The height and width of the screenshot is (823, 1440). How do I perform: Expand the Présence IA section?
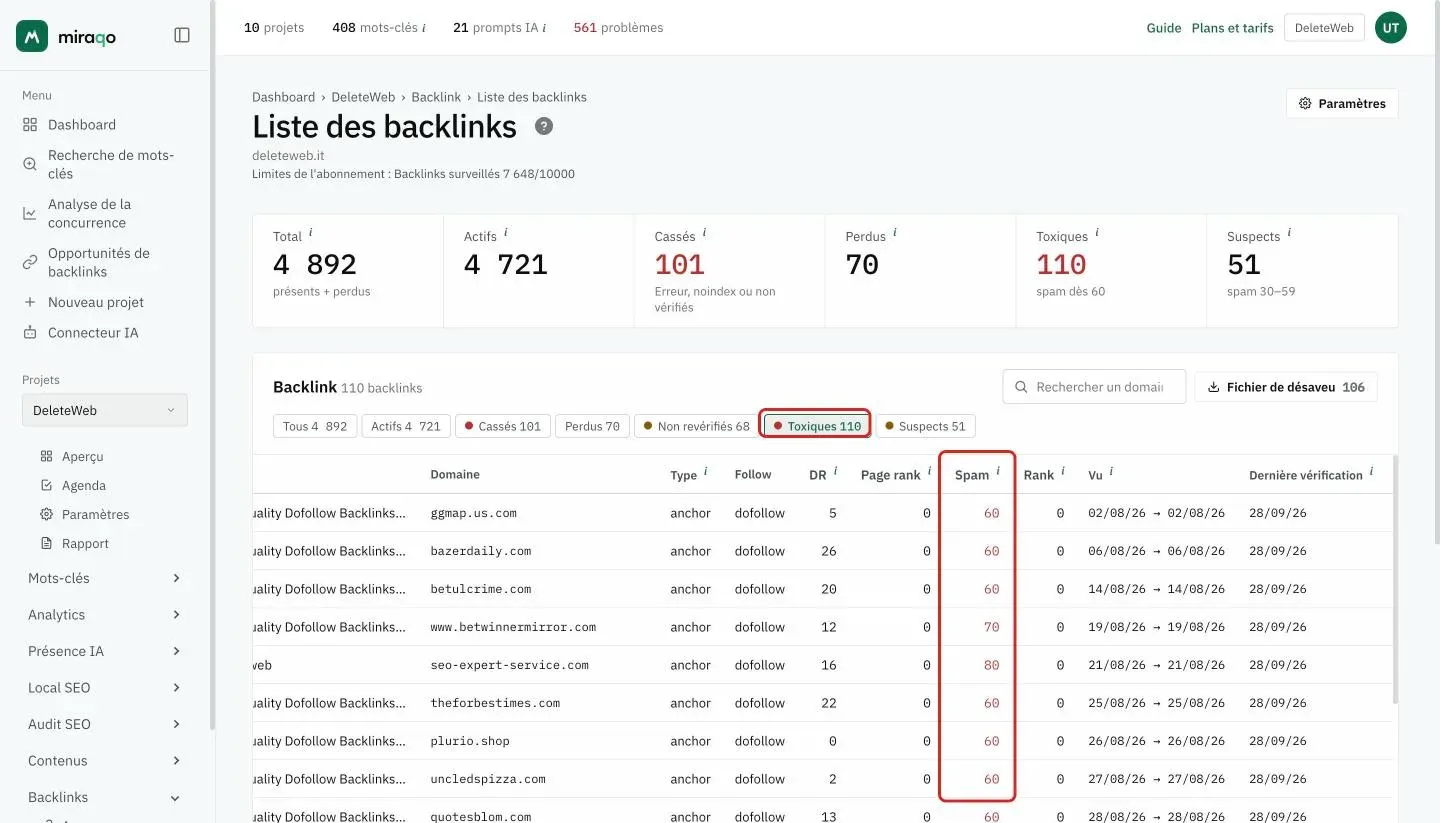pos(104,651)
